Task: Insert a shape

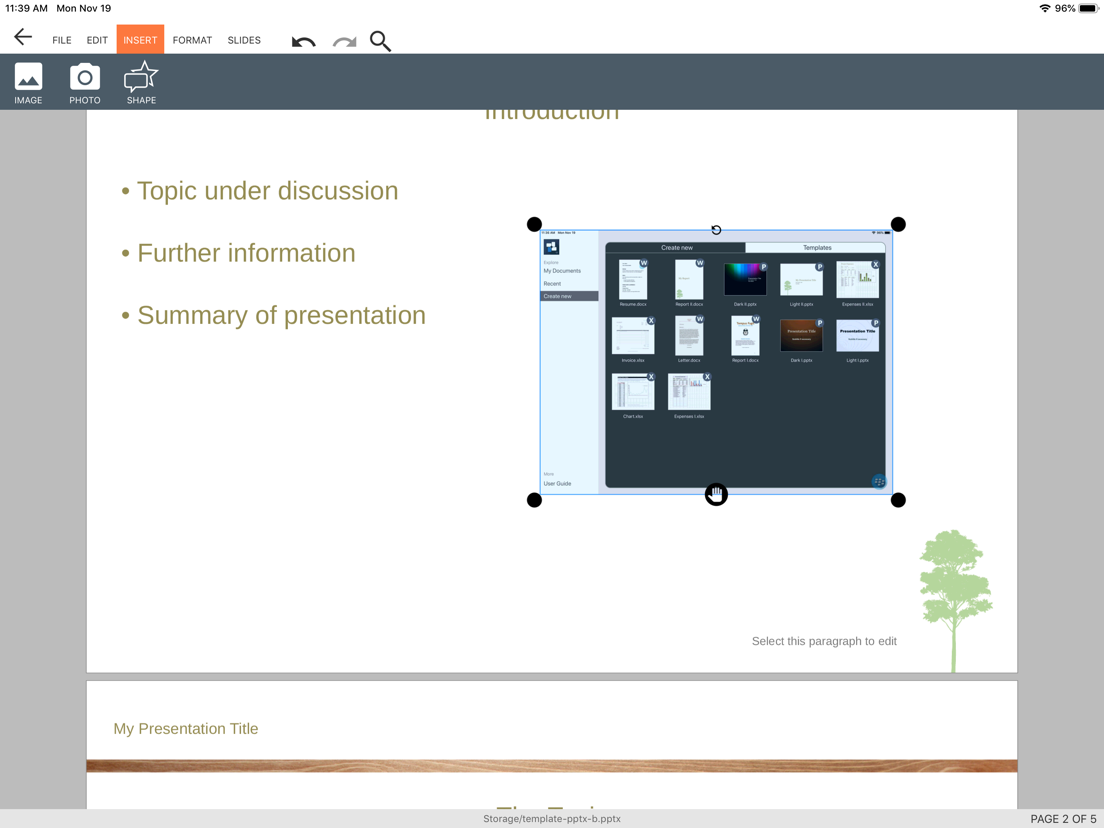Action: click(x=142, y=83)
